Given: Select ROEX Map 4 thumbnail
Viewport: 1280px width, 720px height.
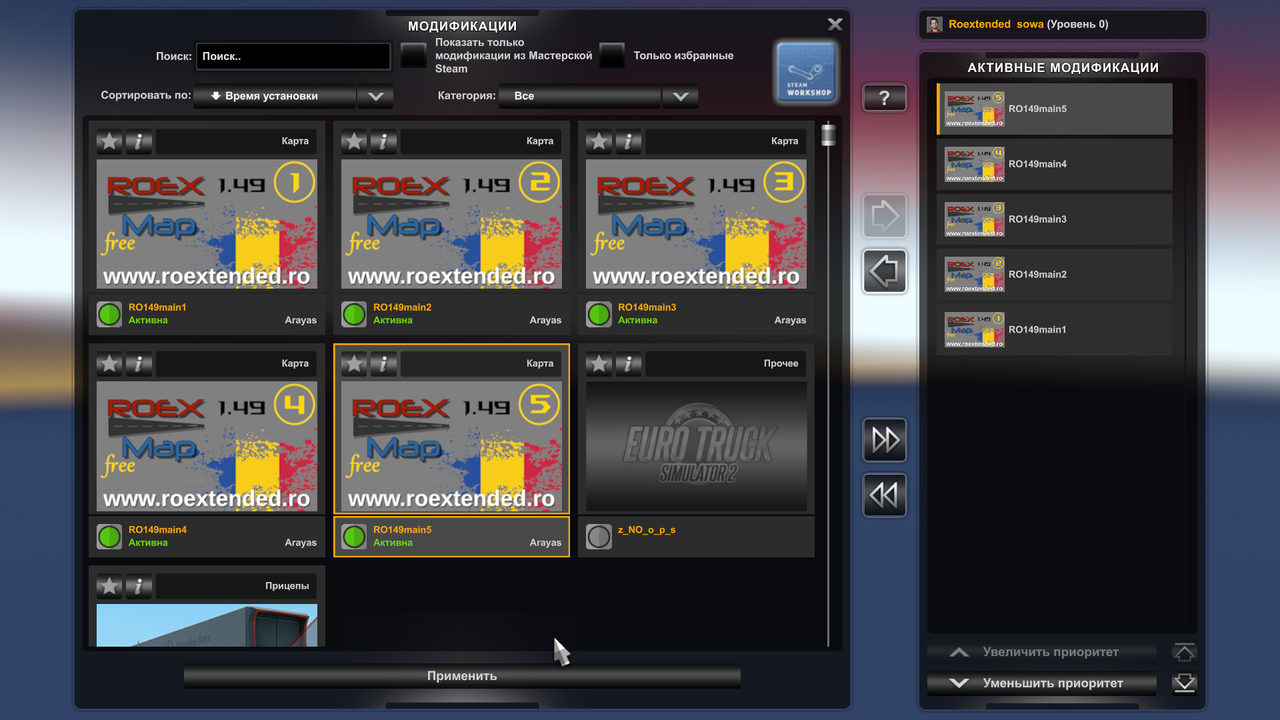Looking at the screenshot, I should 207,447.
